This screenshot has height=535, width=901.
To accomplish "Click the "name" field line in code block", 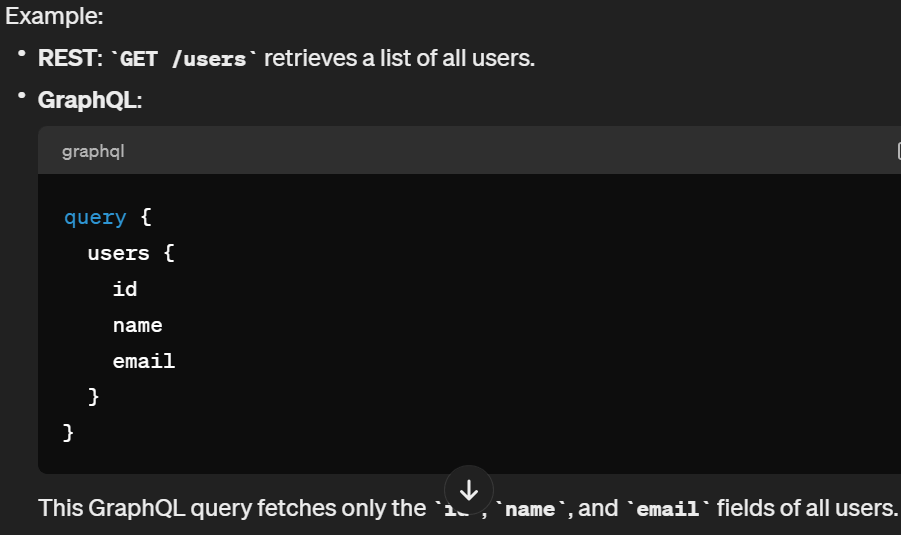I will point(137,325).
